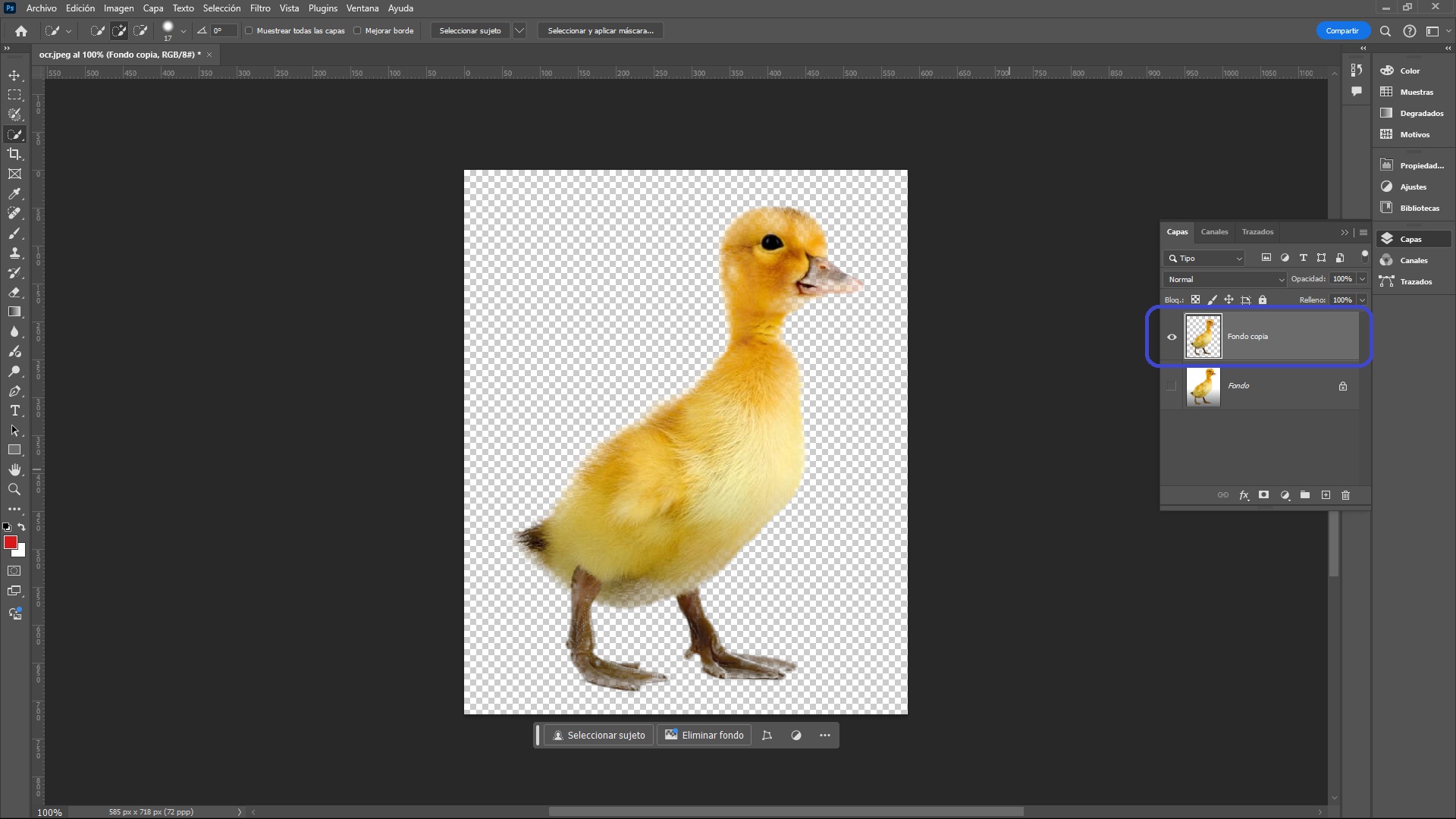
Task: Open the Capas panel options menu
Action: pyautogui.click(x=1363, y=233)
